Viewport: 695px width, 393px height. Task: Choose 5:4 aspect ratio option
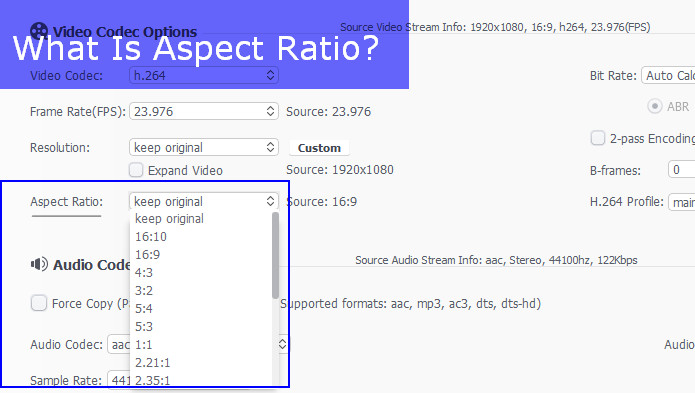[202, 308]
